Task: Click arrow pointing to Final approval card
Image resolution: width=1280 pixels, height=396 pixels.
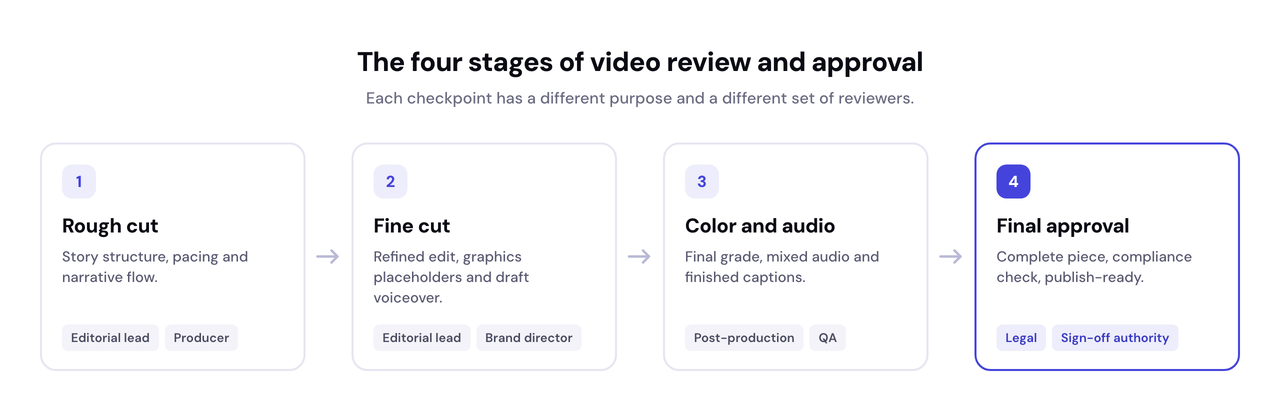Action: pos(951,257)
